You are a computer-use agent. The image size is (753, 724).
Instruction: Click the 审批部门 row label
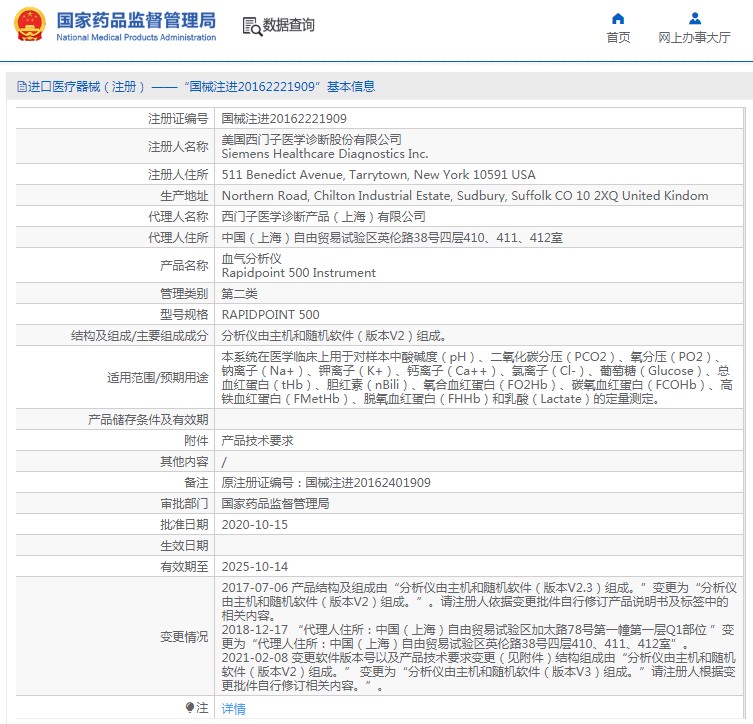184,504
